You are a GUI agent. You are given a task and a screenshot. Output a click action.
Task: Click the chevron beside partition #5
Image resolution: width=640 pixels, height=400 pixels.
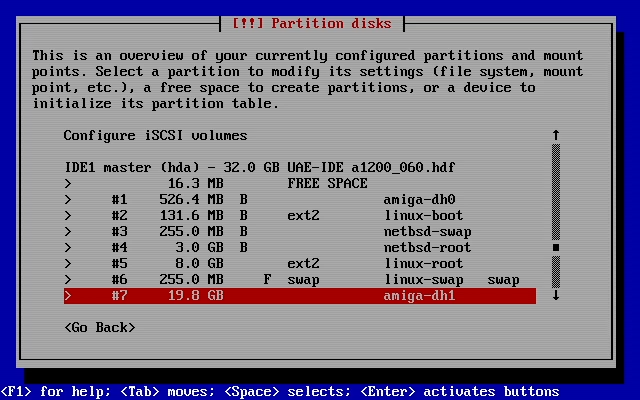(x=68, y=264)
